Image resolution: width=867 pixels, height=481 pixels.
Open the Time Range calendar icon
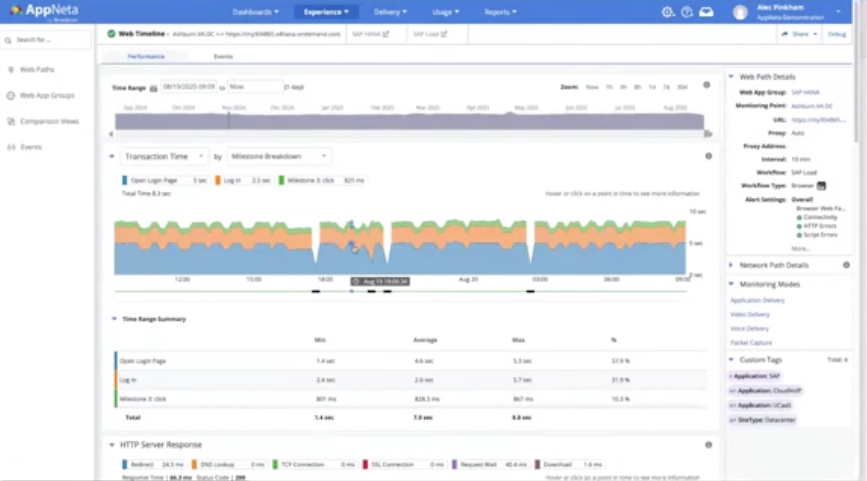click(154, 88)
